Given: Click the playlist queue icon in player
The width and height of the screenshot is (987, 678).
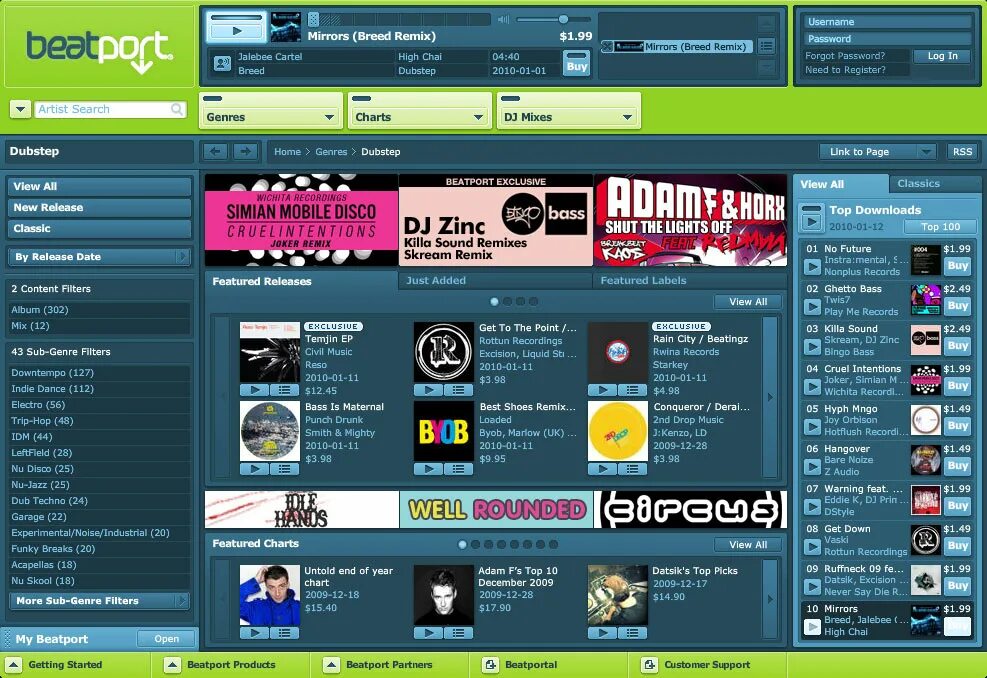Looking at the screenshot, I should [x=766, y=46].
